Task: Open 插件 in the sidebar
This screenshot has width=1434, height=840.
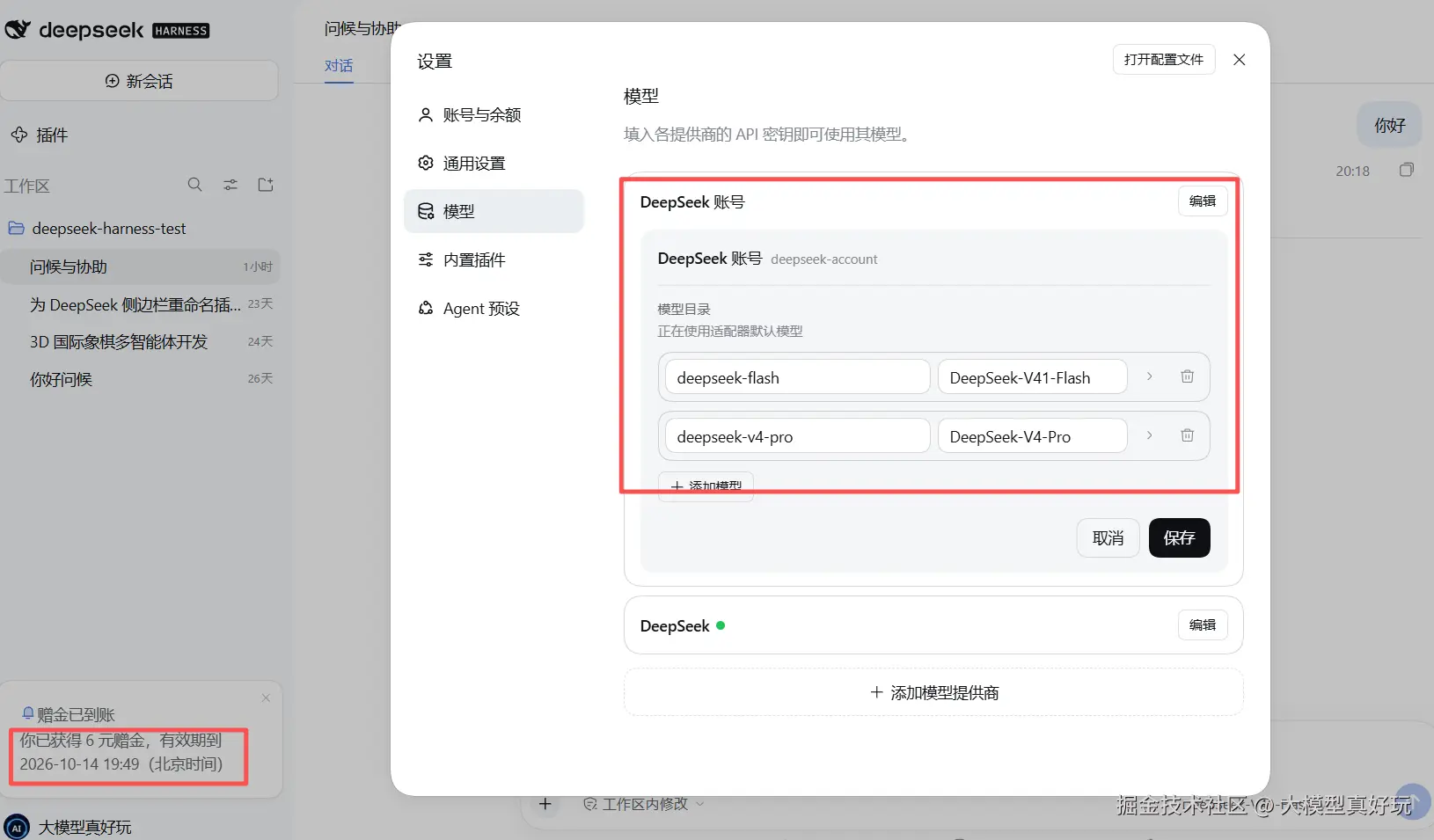Action: pos(40,135)
